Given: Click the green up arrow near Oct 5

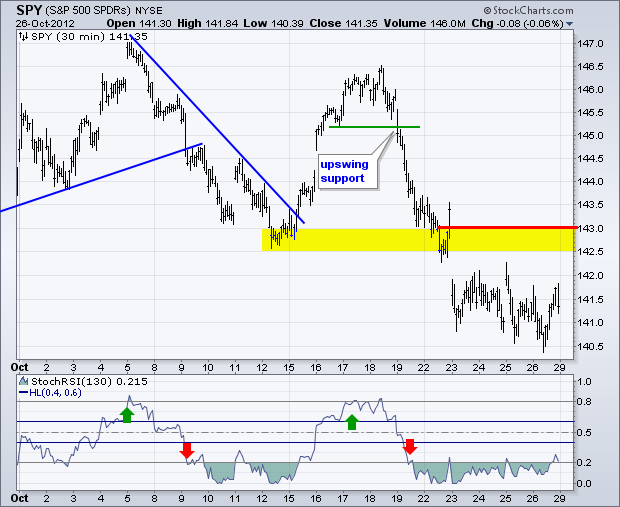Looking at the screenshot, I should (x=127, y=415).
